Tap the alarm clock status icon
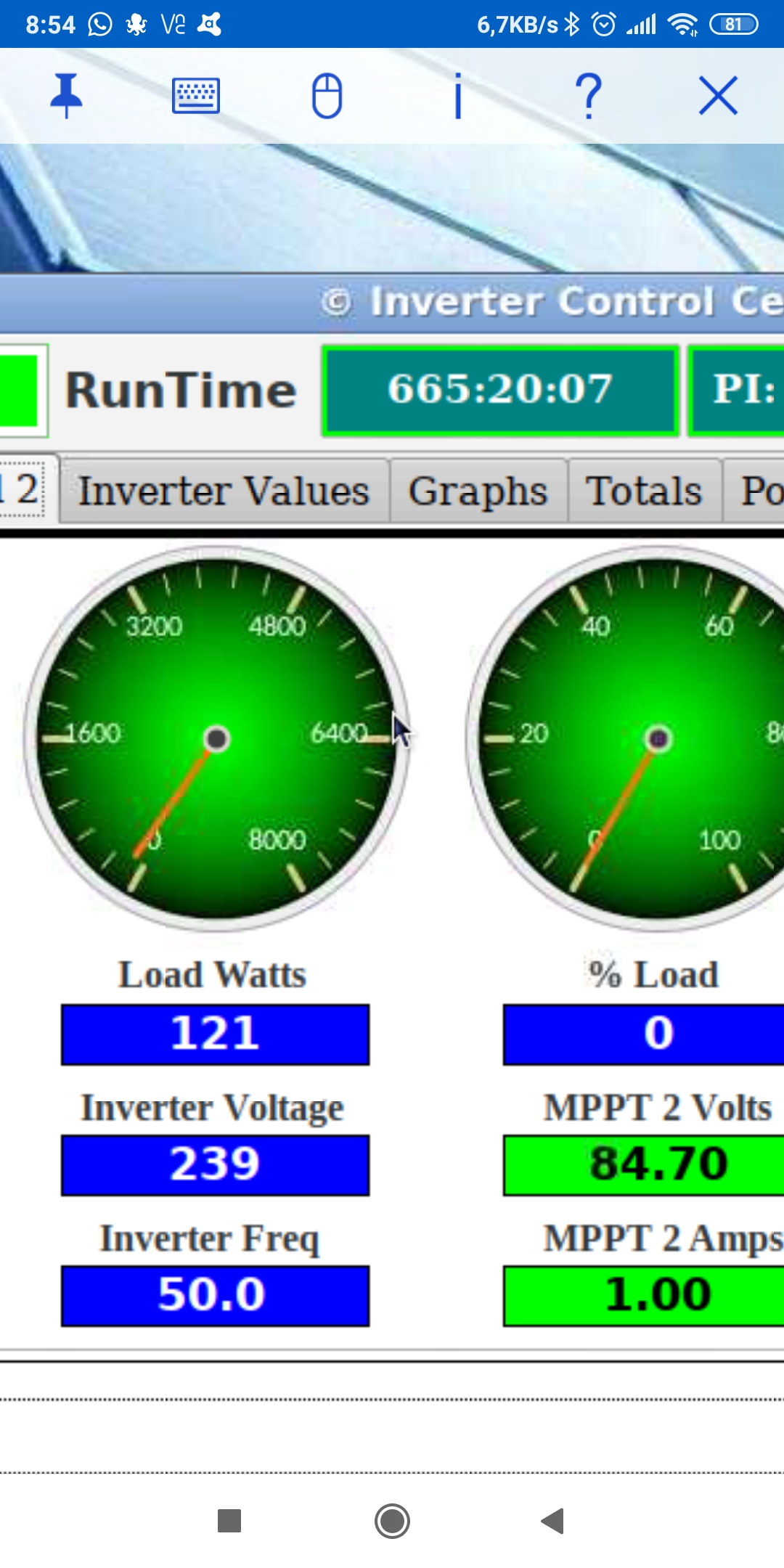The width and height of the screenshot is (784, 1568). pos(604,25)
